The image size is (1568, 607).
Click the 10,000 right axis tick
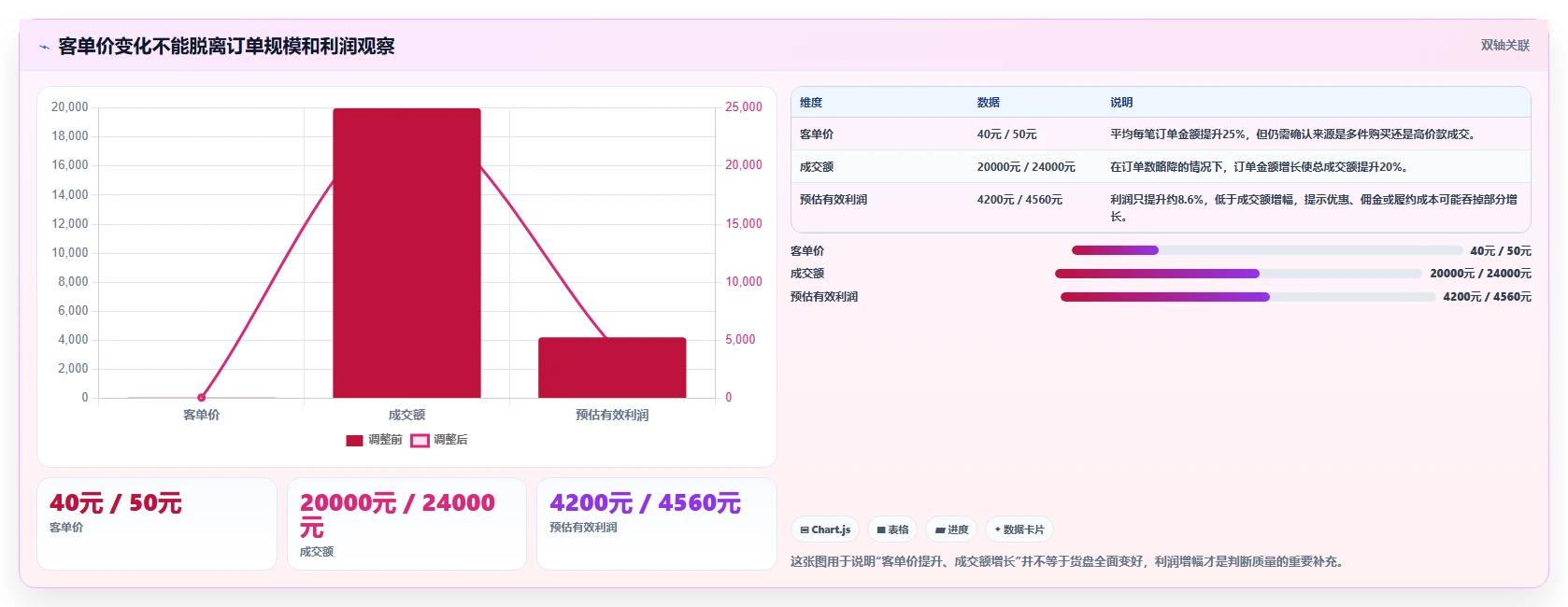pyautogui.click(x=744, y=281)
